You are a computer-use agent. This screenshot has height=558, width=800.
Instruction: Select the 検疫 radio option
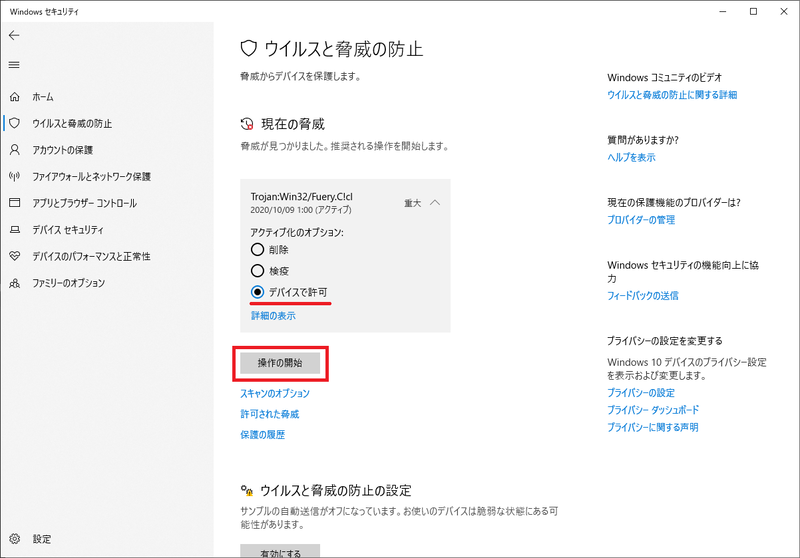[257, 271]
